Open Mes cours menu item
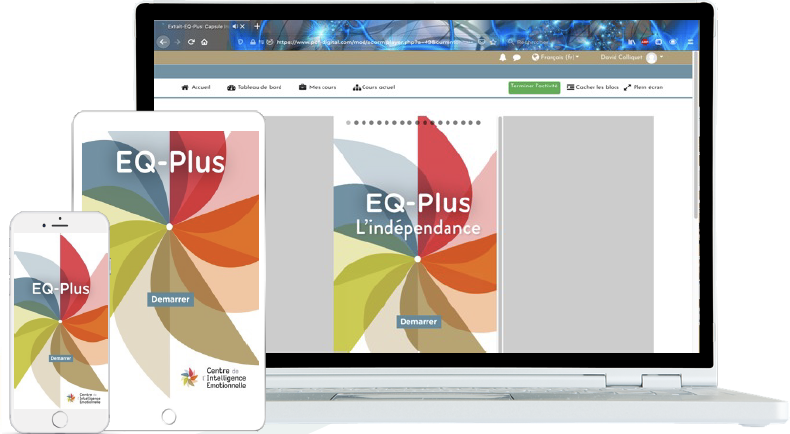Viewport: 790px width, 434px height. point(317,87)
